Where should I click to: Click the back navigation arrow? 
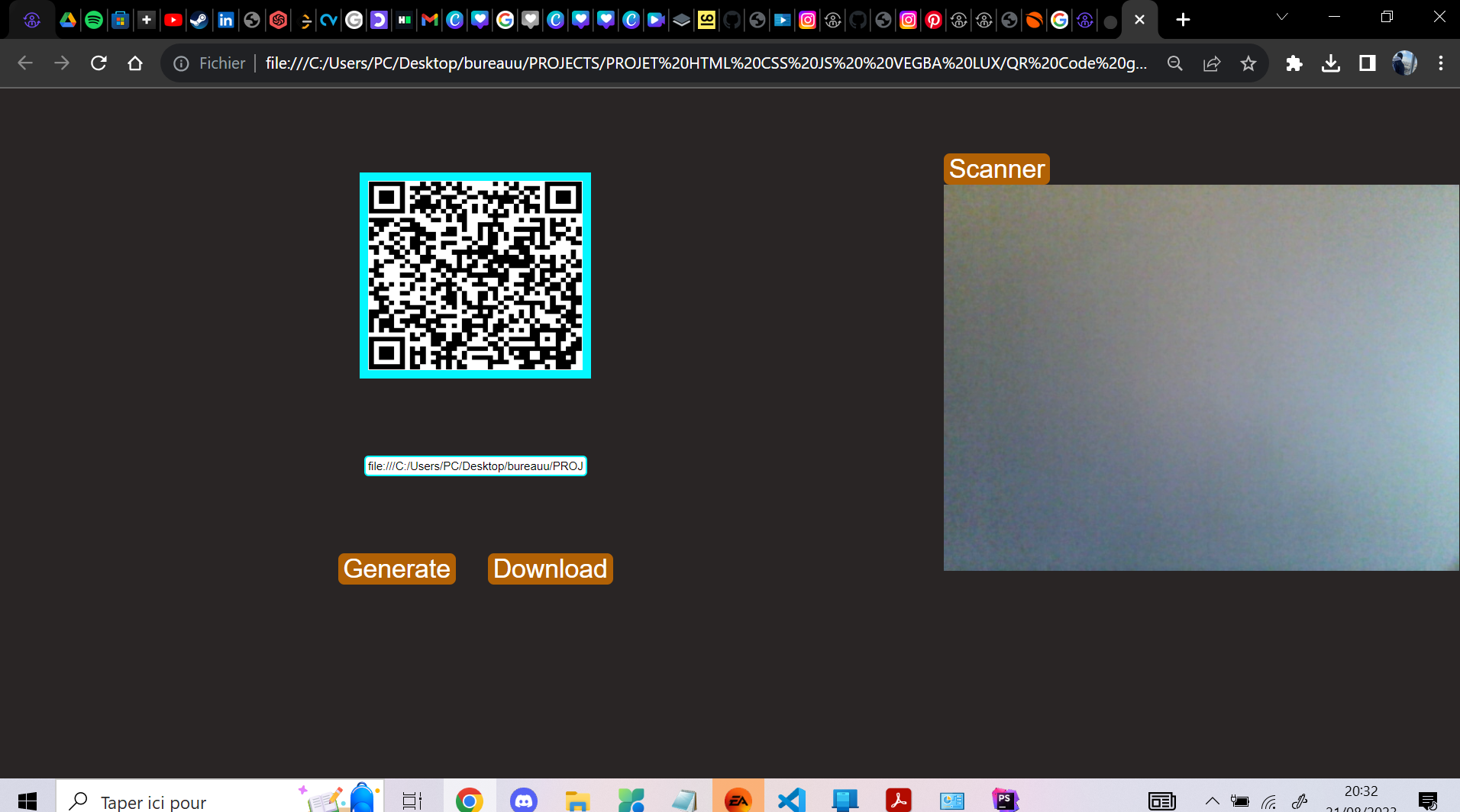click(25, 63)
